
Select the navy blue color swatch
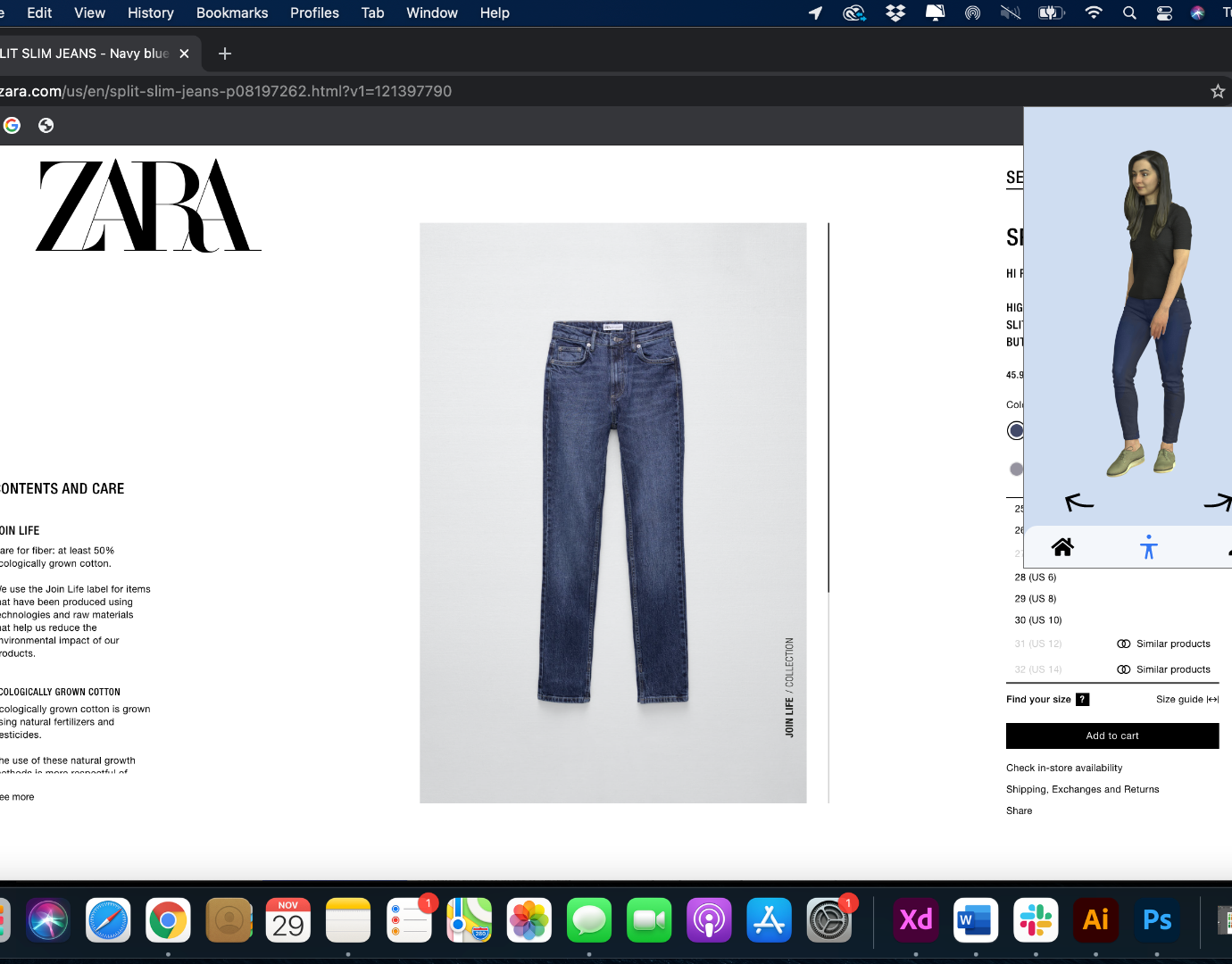point(1015,430)
